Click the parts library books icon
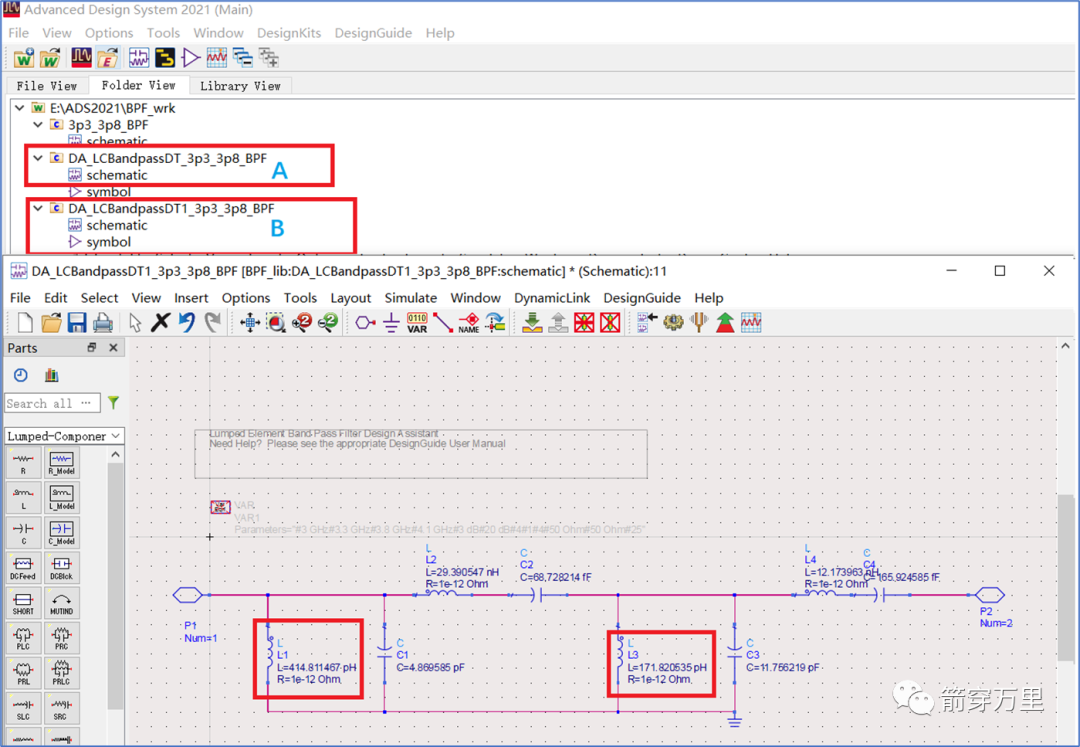The height and width of the screenshot is (747, 1080). (x=52, y=375)
